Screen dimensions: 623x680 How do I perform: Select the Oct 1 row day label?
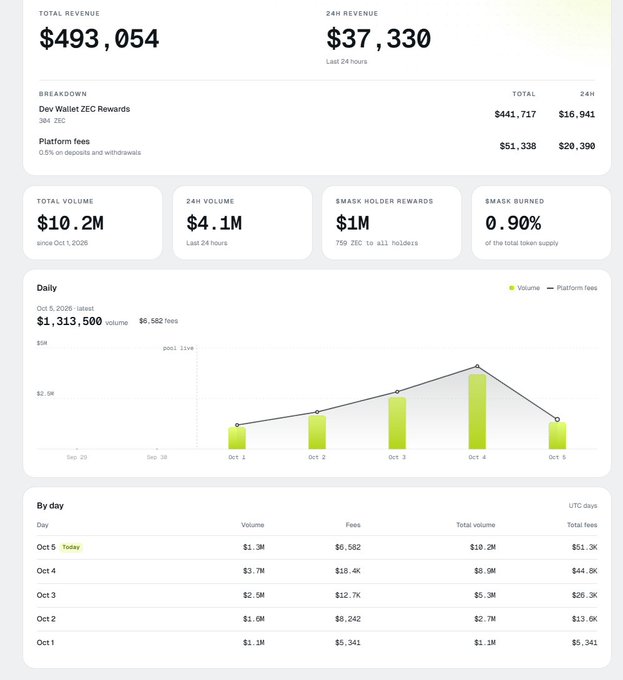[x=46, y=642]
